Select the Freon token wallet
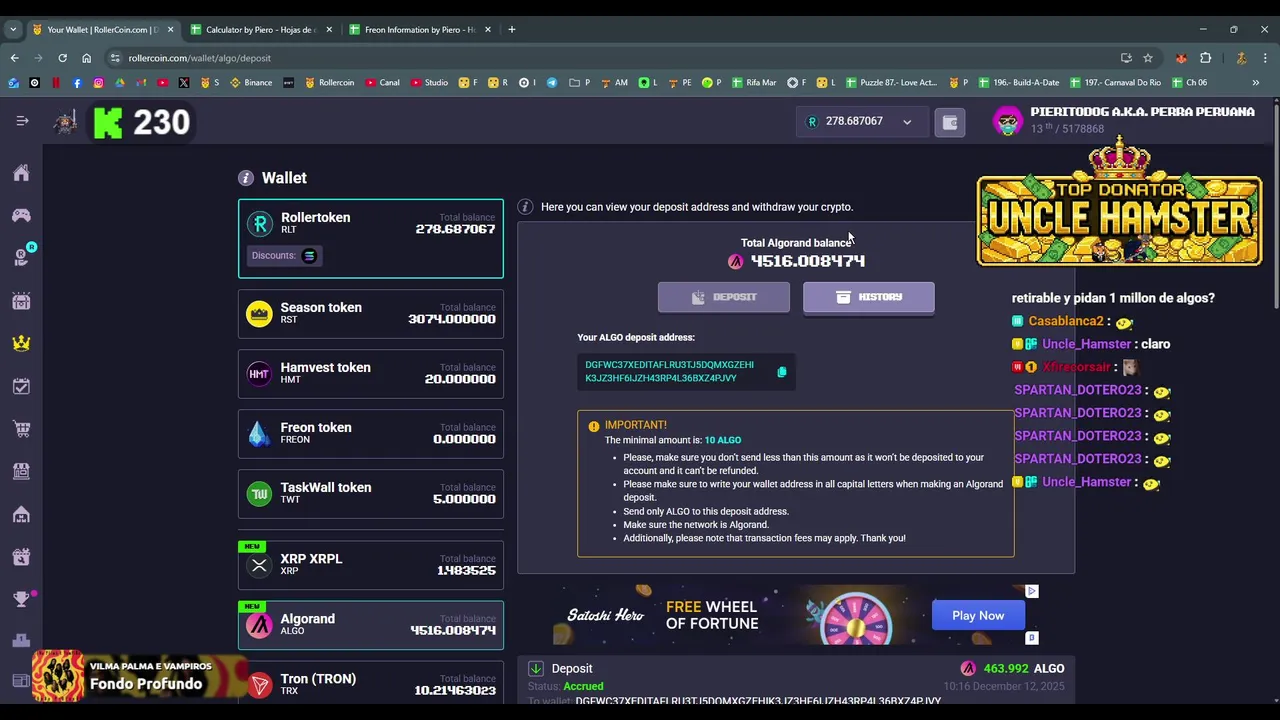1280x720 pixels. (371, 434)
